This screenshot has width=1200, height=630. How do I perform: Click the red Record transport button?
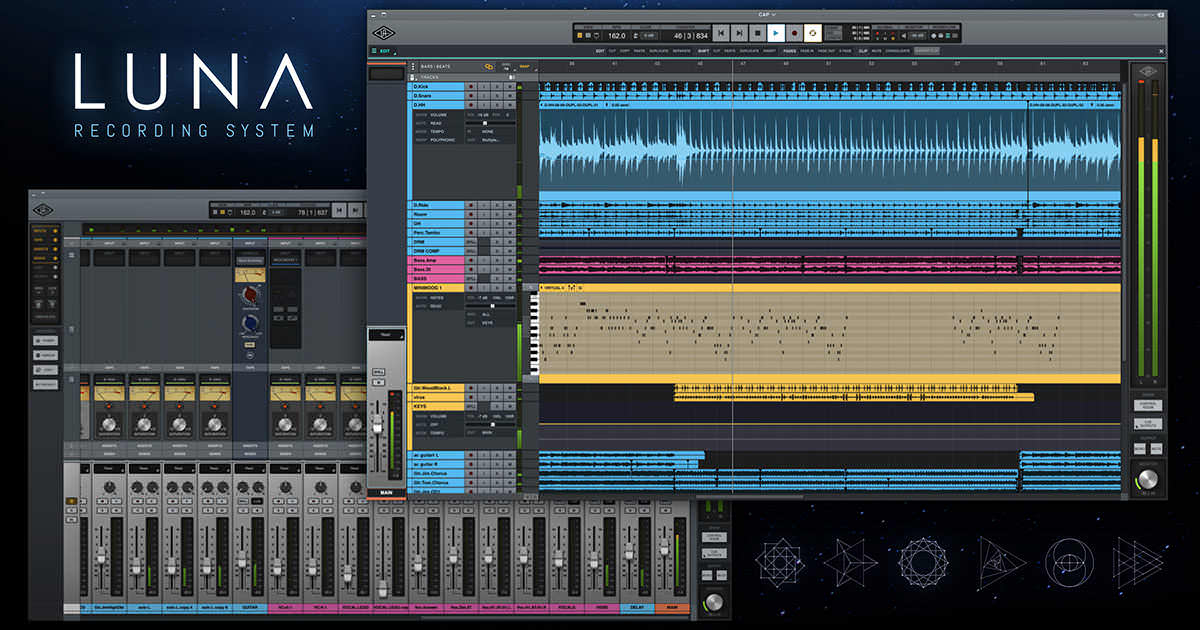pos(794,33)
